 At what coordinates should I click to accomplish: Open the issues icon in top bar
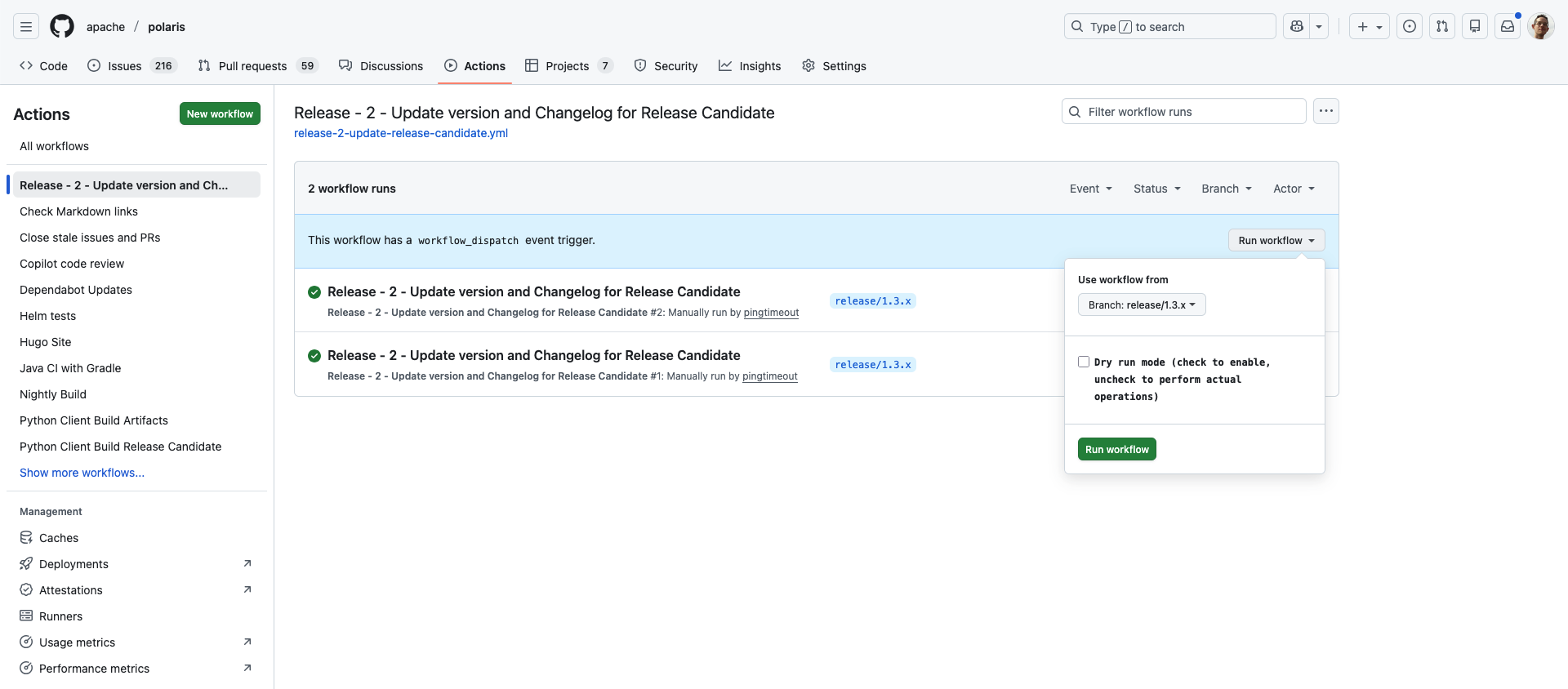pos(1410,26)
